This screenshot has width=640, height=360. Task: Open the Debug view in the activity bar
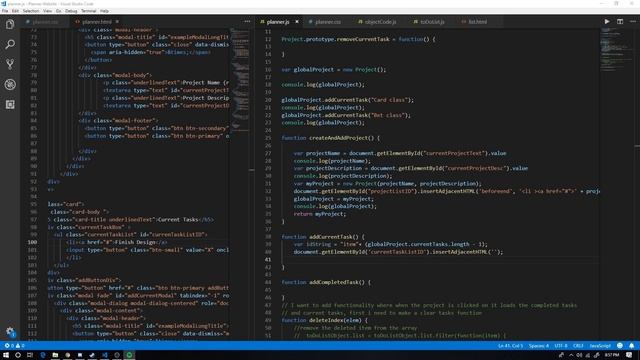[10, 84]
